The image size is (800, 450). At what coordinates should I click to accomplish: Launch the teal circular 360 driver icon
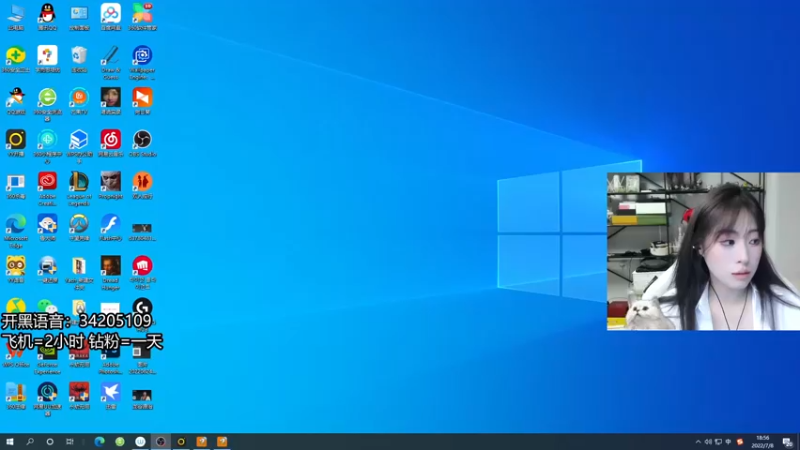pos(47,146)
